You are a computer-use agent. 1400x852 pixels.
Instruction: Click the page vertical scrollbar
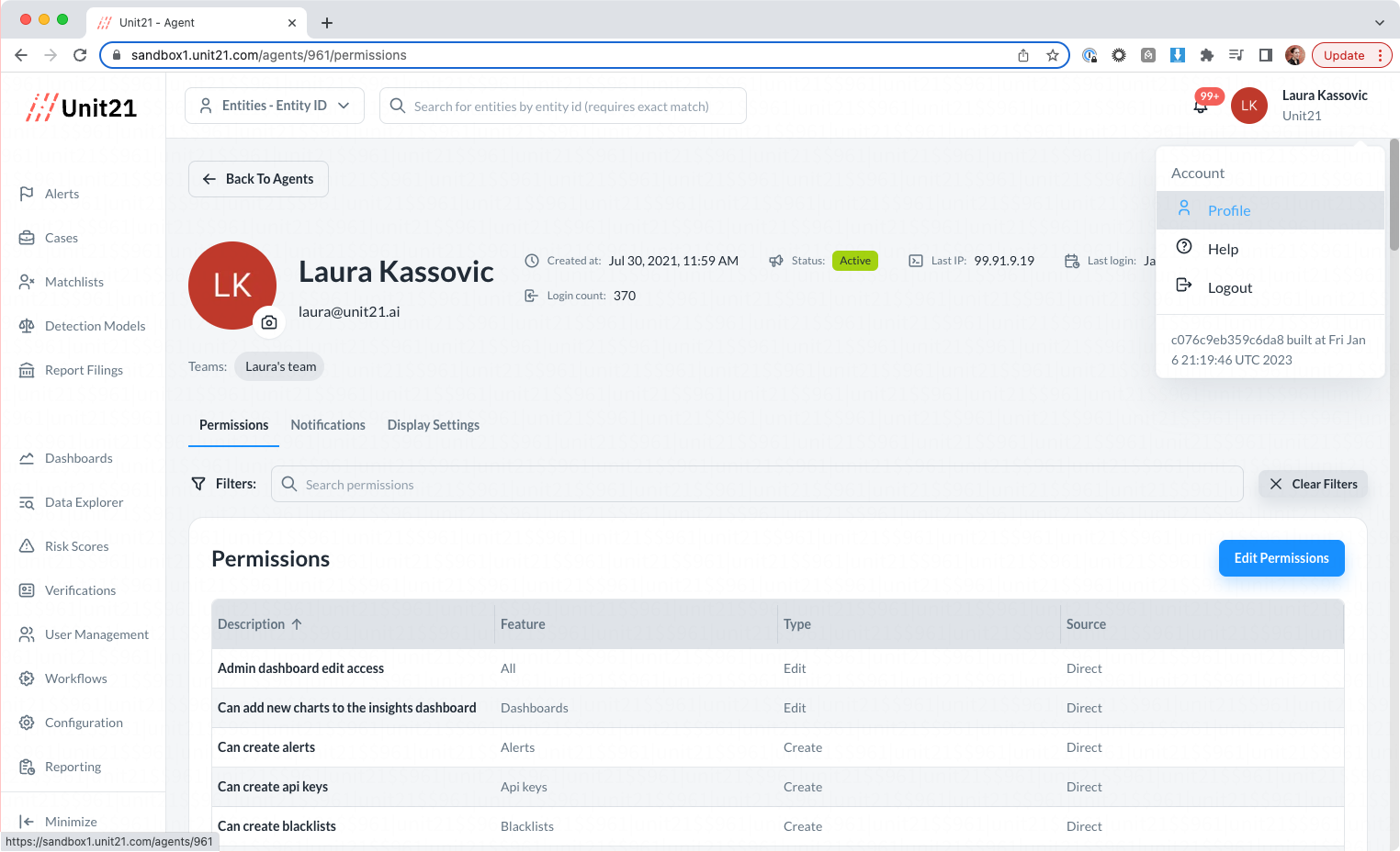[x=1394, y=195]
